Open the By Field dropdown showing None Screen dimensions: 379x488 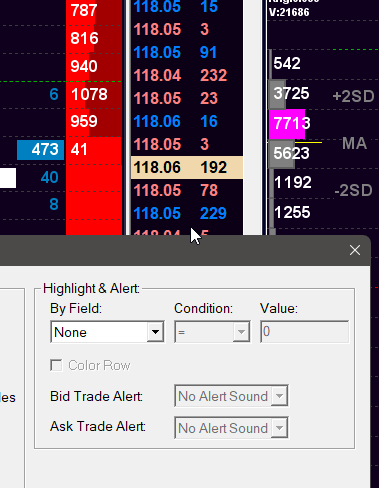pos(107,332)
